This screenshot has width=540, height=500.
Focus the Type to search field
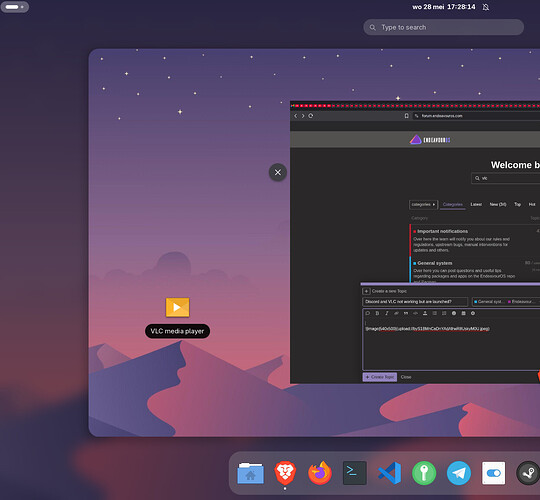[x=444, y=27]
